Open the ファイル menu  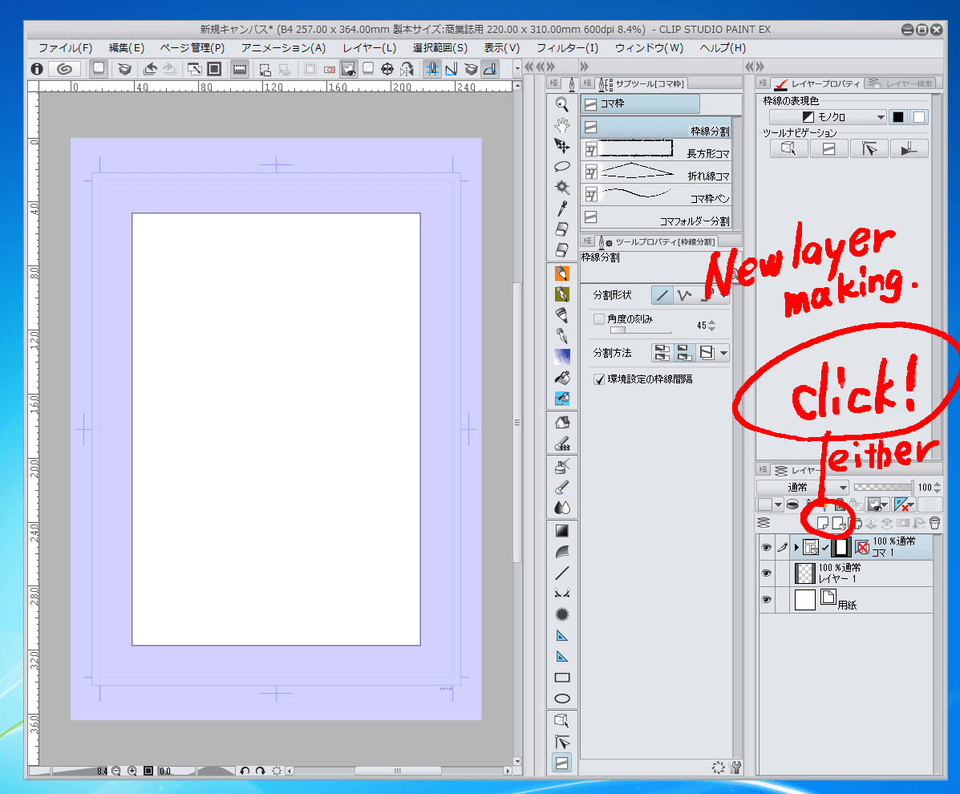[62, 46]
